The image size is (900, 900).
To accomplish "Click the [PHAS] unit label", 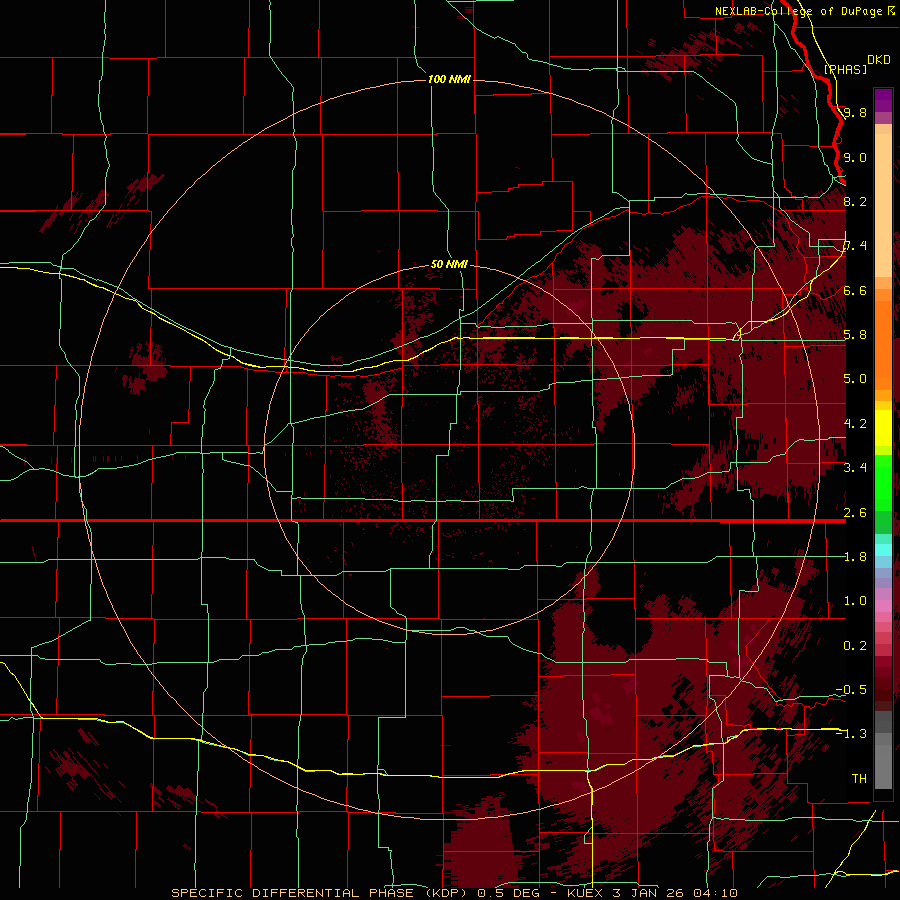I will pos(845,69).
